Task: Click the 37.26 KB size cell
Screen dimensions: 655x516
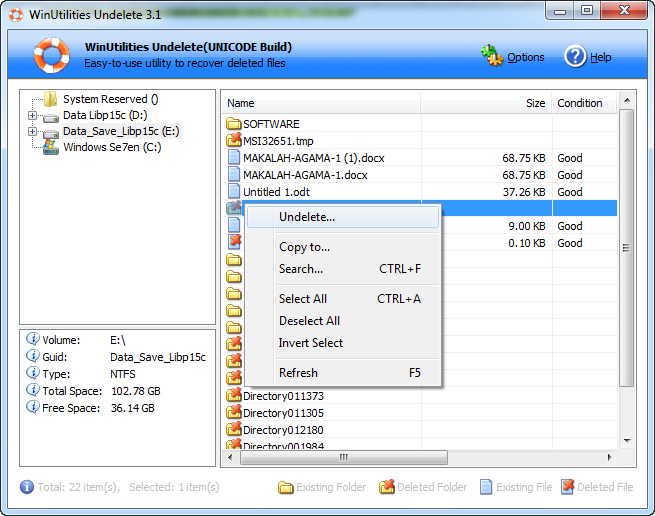Action: (x=524, y=192)
